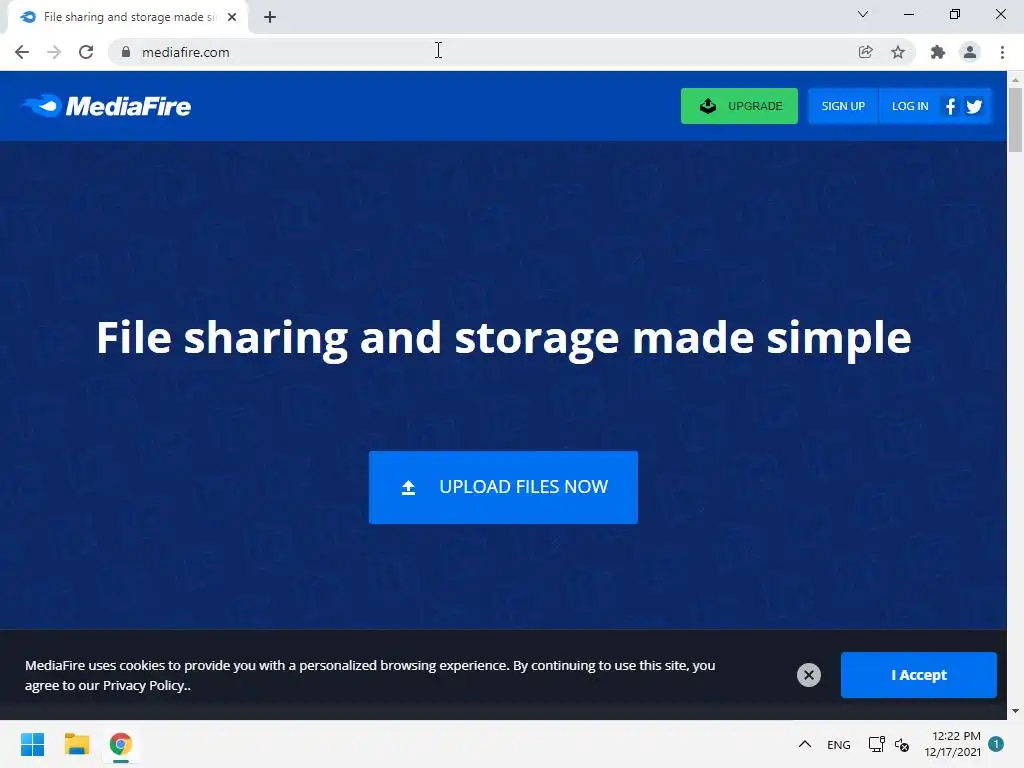Open File Explorer from the taskbar
The height and width of the screenshot is (768, 1024).
click(76, 744)
